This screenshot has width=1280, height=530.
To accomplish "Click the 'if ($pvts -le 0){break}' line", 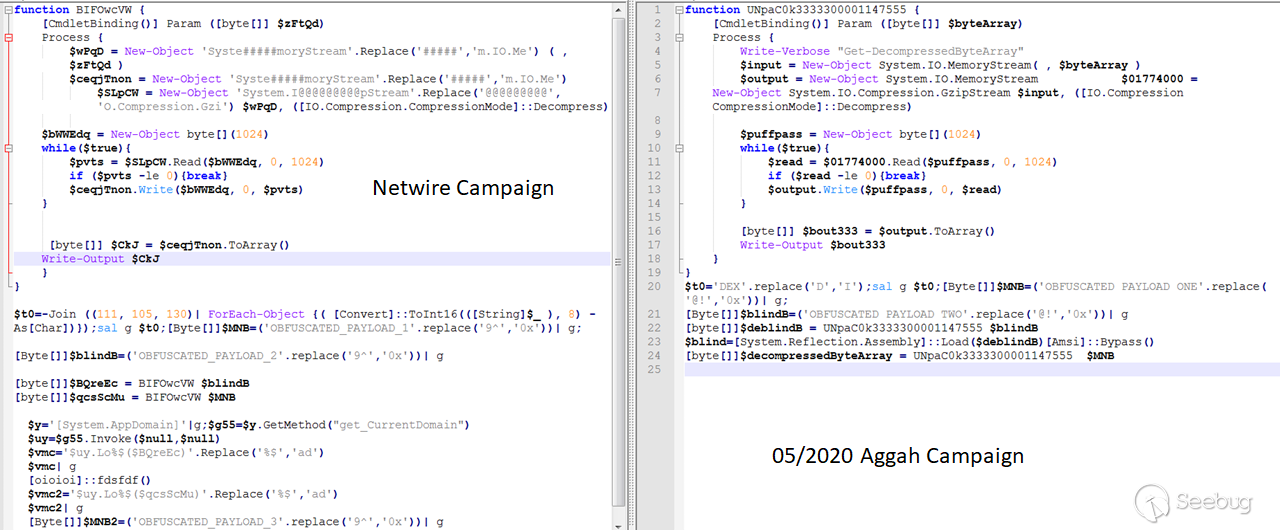I will [x=148, y=175].
